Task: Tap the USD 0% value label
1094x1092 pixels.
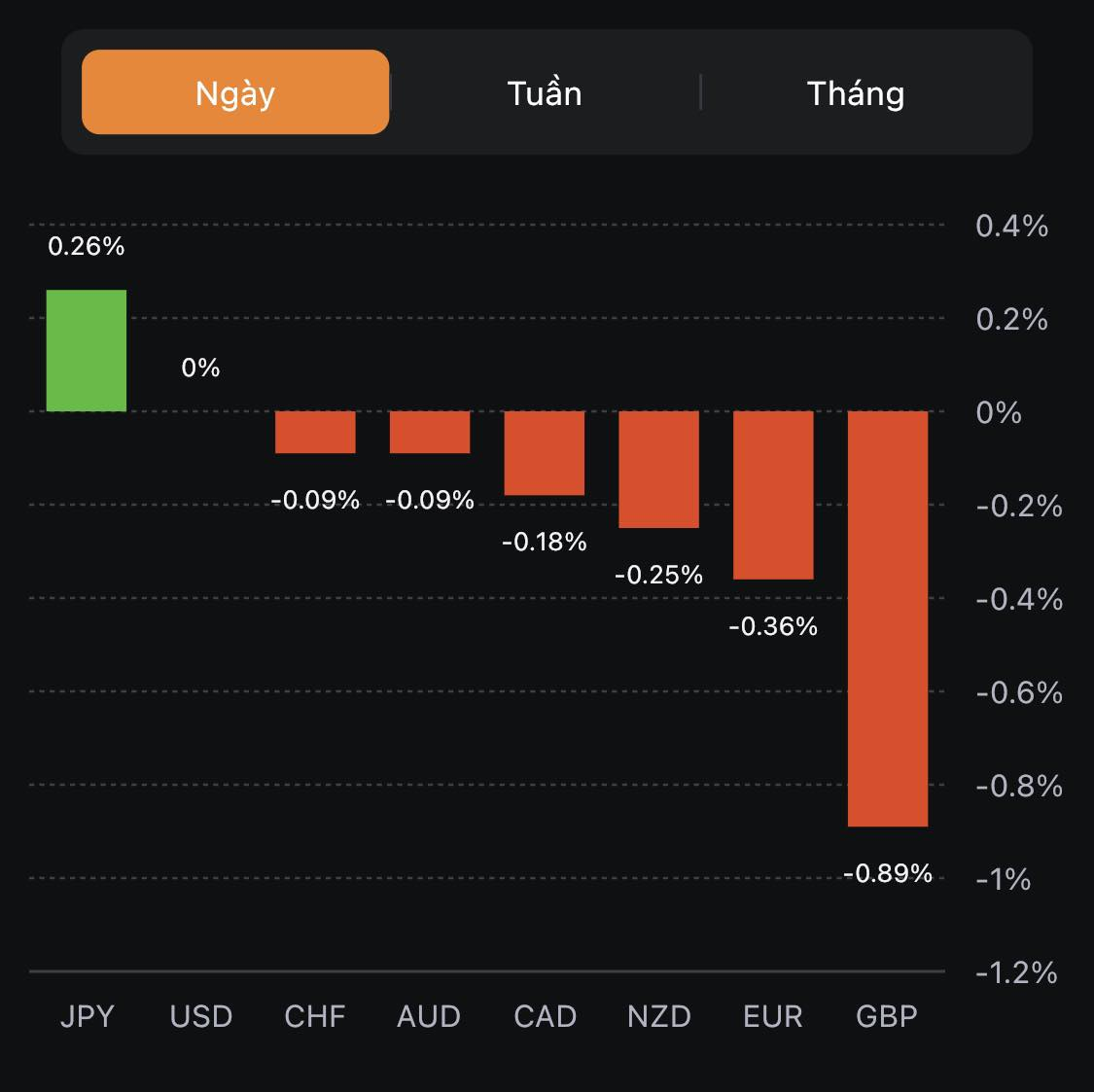Action: point(200,368)
